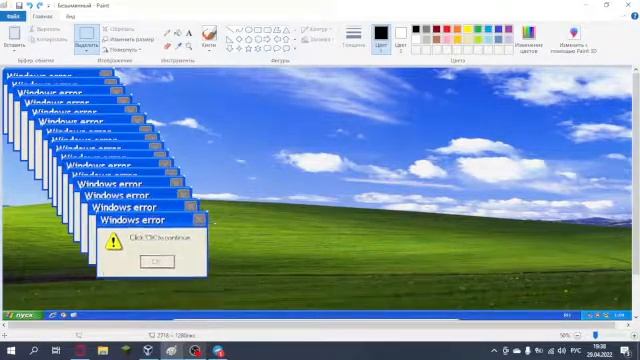Click the Save icon in title bar
Viewport: 640px width, 360px height.
(x=19, y=5)
